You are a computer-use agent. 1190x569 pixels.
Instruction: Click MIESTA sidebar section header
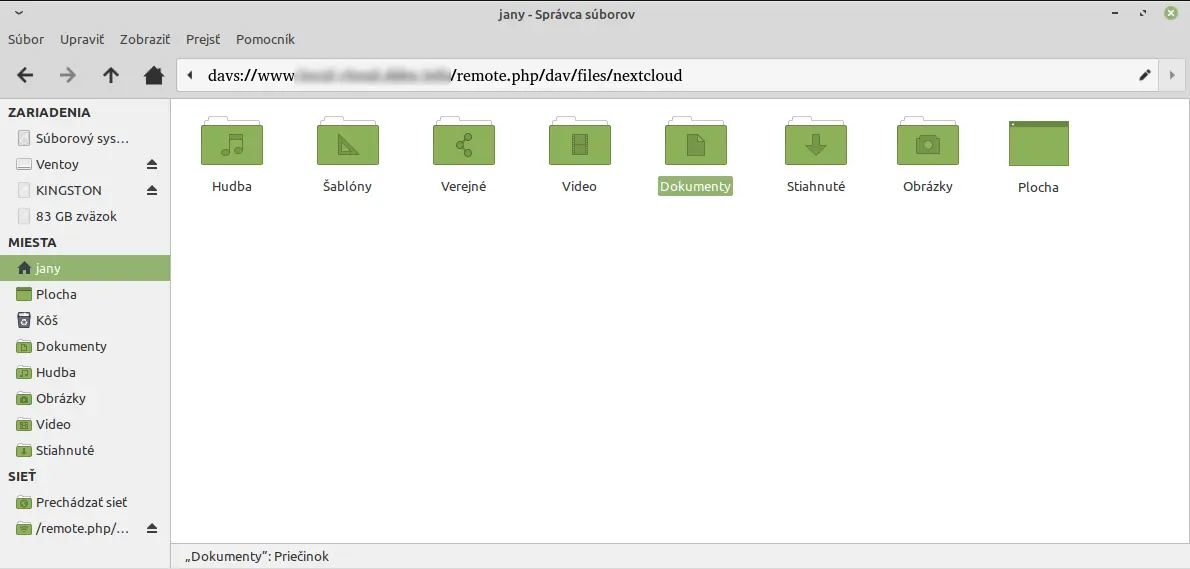pos(33,243)
